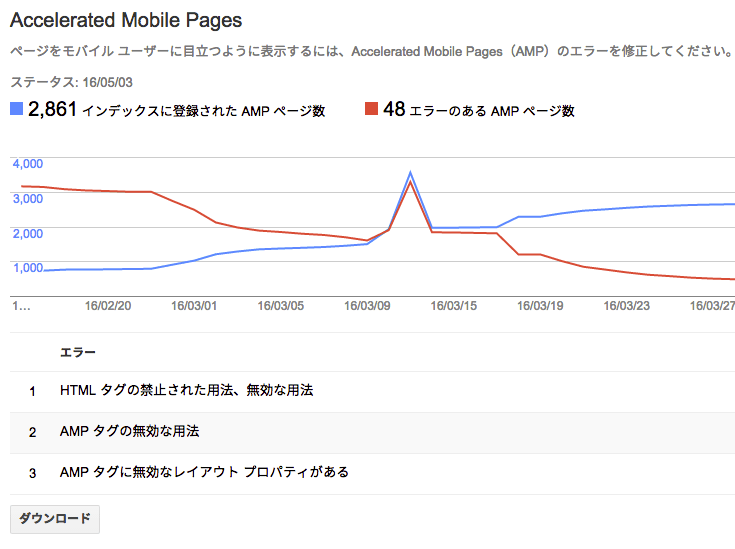735x549 pixels.
Task: Click the y-axis label '1,000'
Action: coord(28,268)
